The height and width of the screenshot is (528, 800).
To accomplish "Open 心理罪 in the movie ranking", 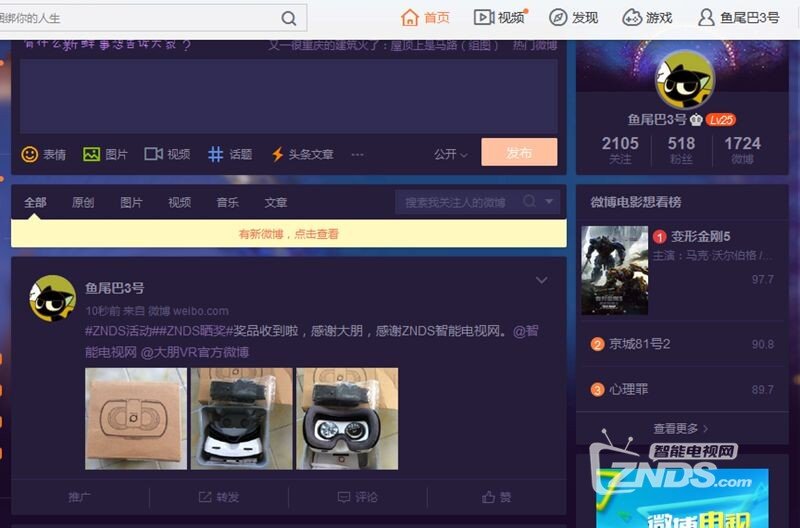I will tap(628, 390).
